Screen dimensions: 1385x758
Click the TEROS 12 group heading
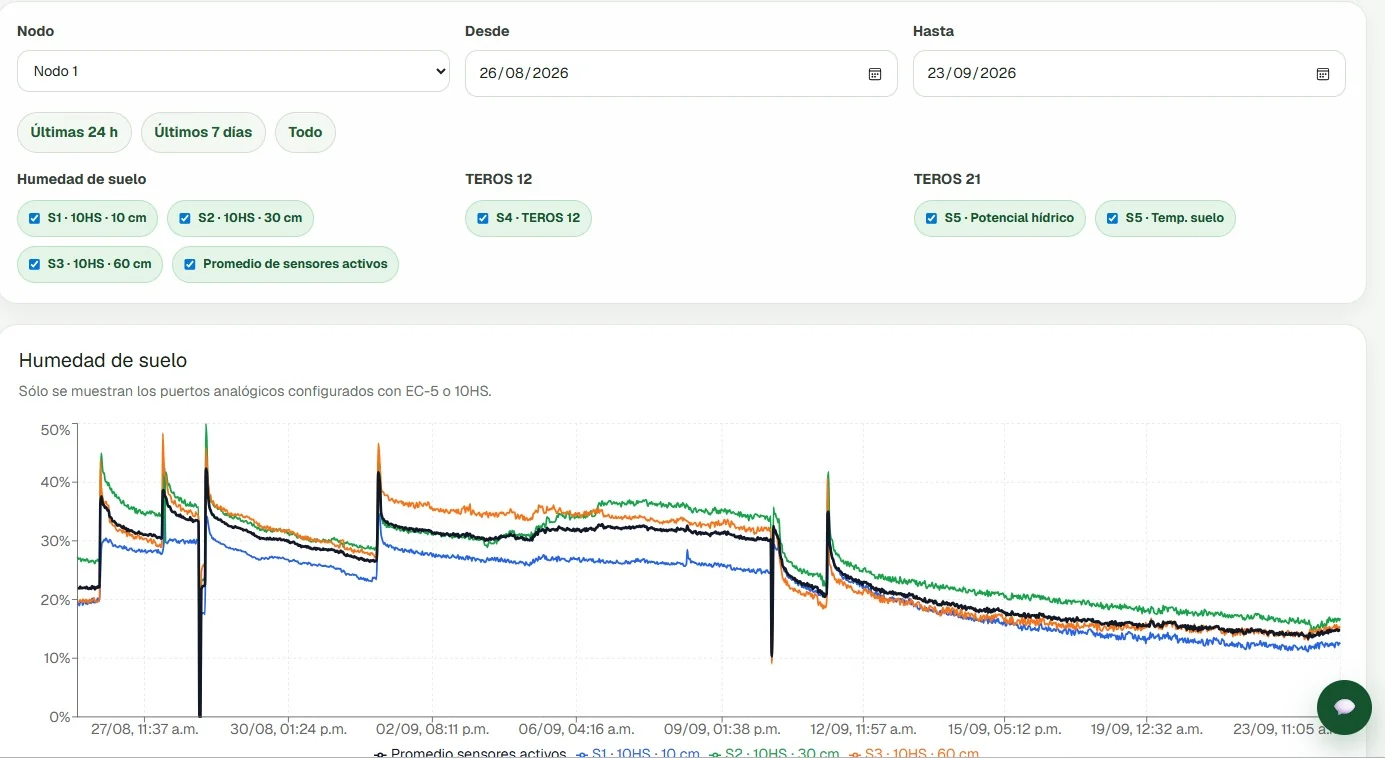pyautogui.click(x=499, y=179)
